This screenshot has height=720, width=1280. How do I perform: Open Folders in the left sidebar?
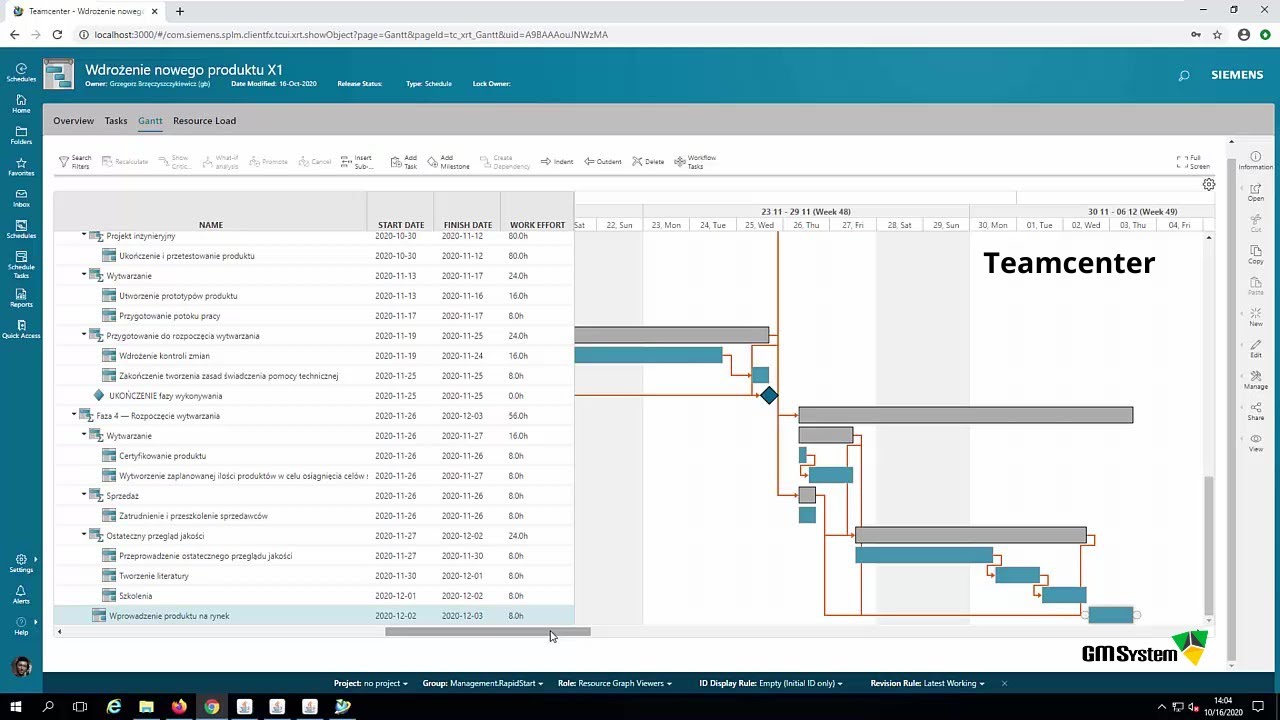coord(21,136)
